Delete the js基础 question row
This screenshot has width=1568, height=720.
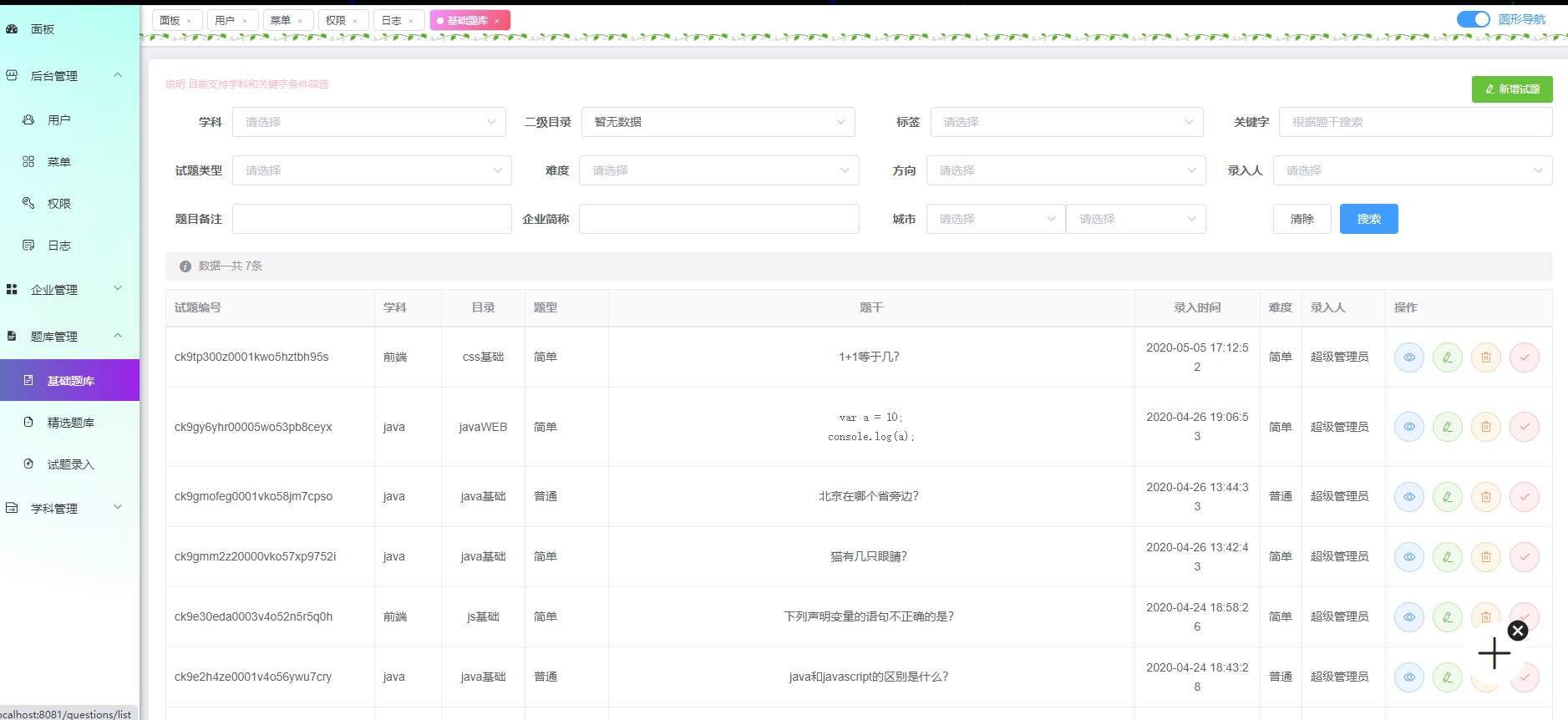[1486, 617]
